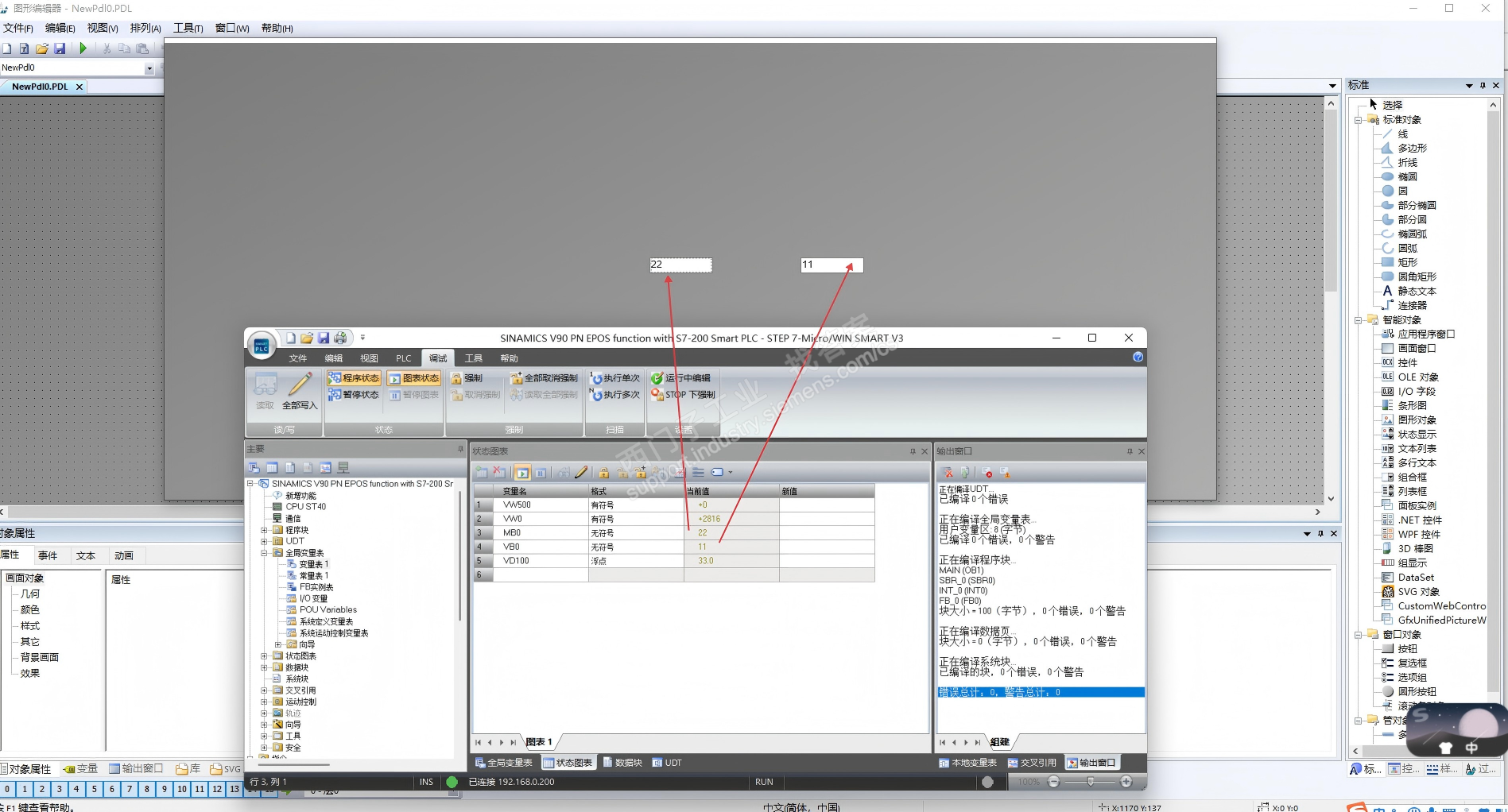1508x812 pixels.
Task: Expand the 数据块 node in the project tree
Action: click(x=264, y=667)
